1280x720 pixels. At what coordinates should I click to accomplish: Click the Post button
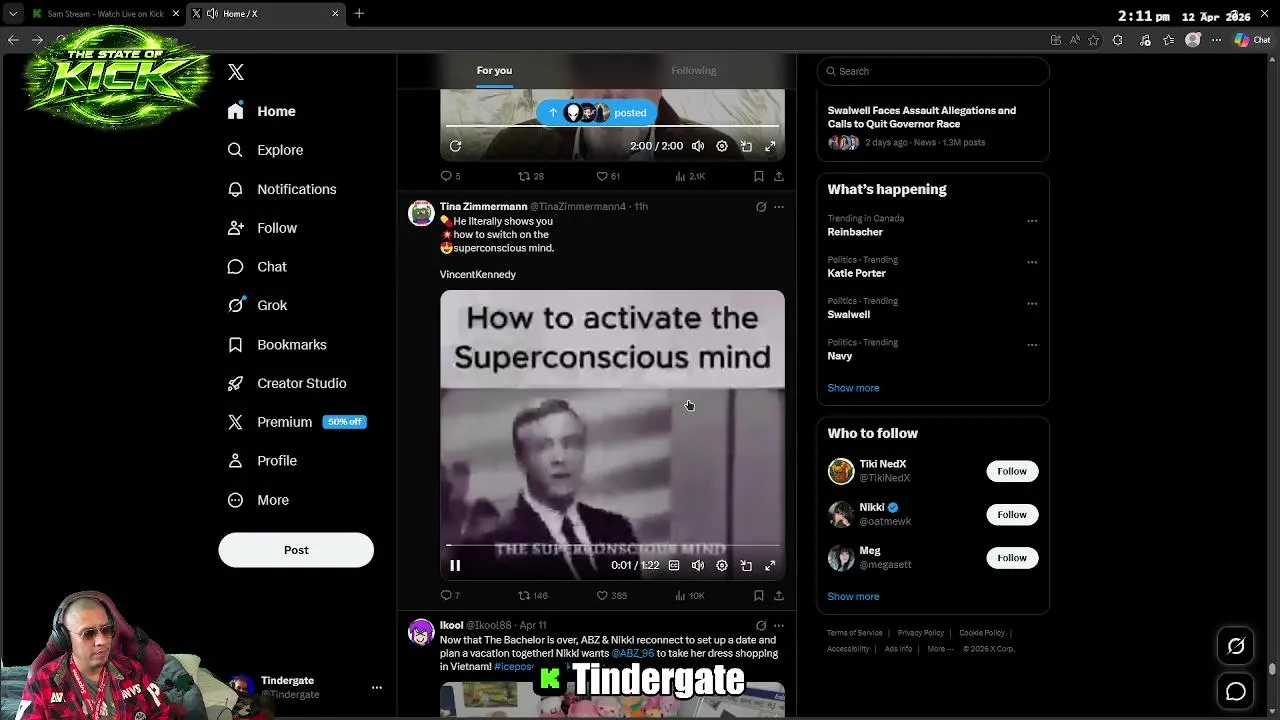coord(296,550)
